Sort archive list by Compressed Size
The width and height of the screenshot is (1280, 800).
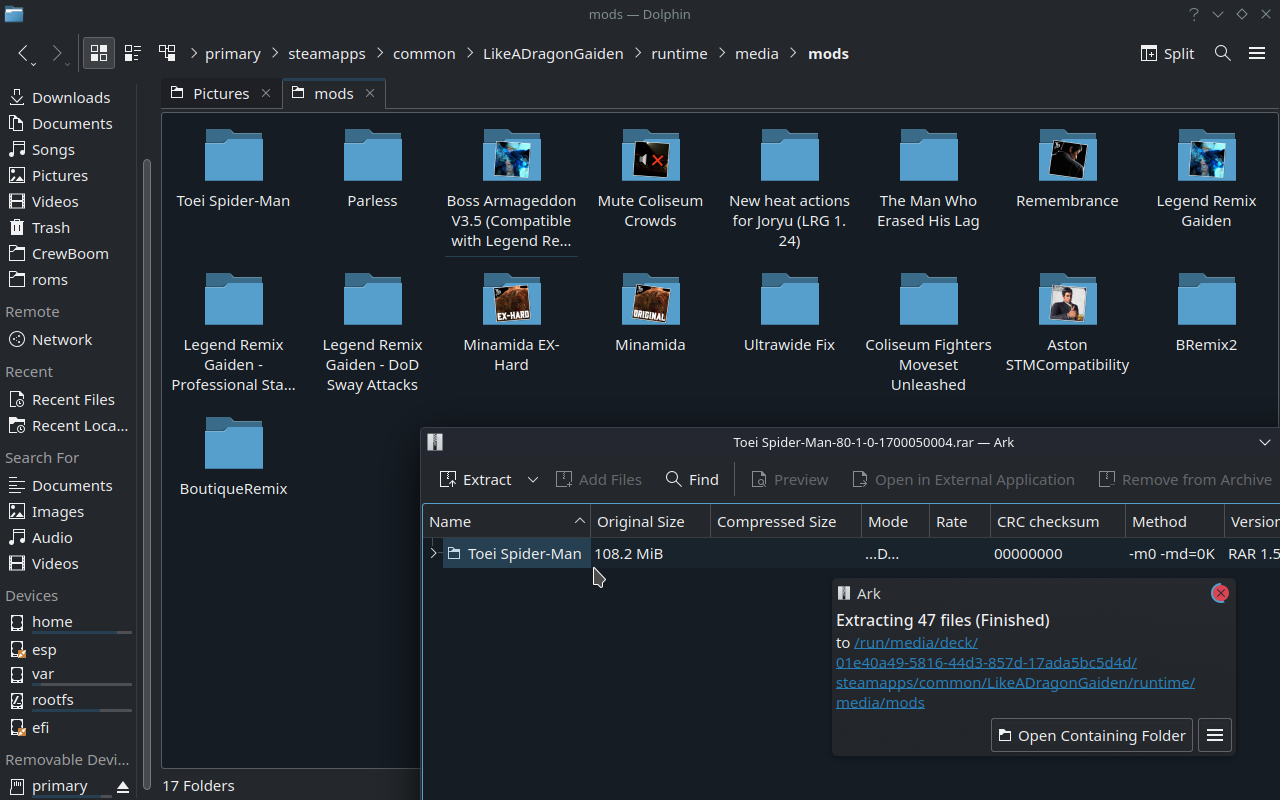(x=786, y=522)
